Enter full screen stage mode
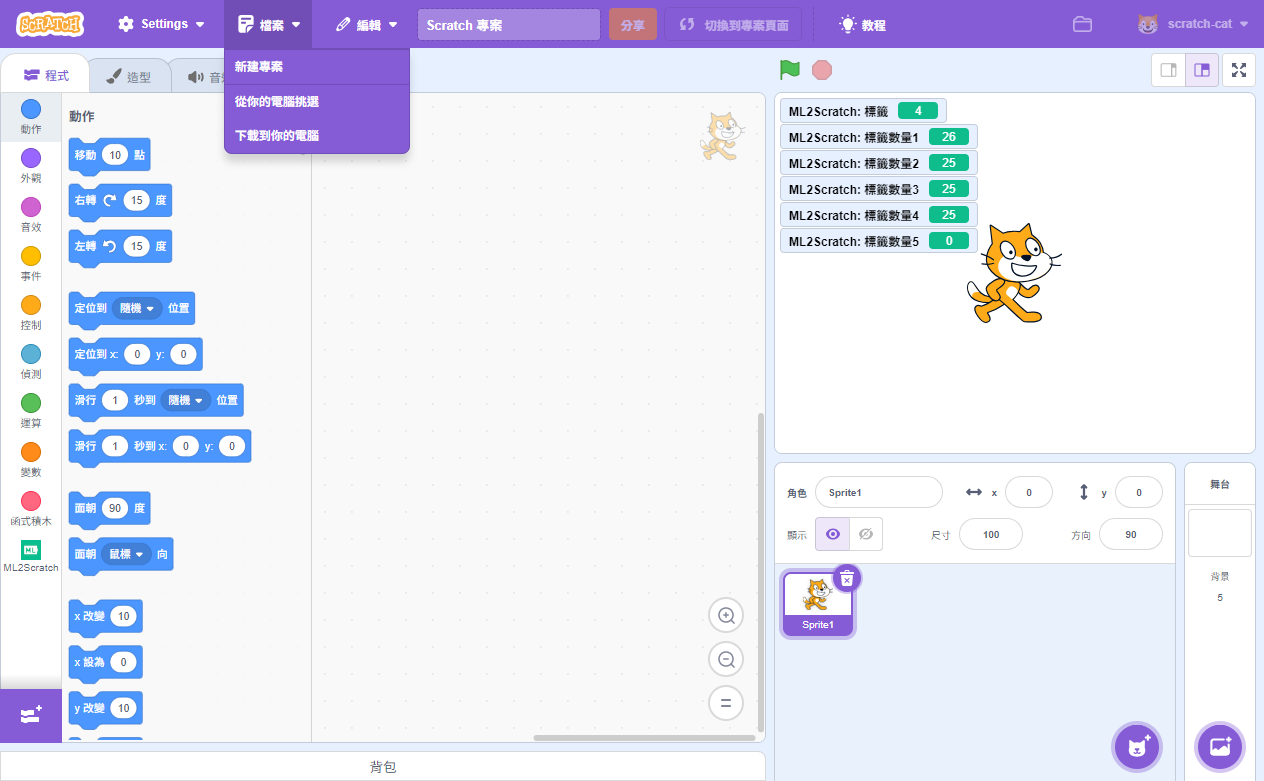 [x=1239, y=70]
